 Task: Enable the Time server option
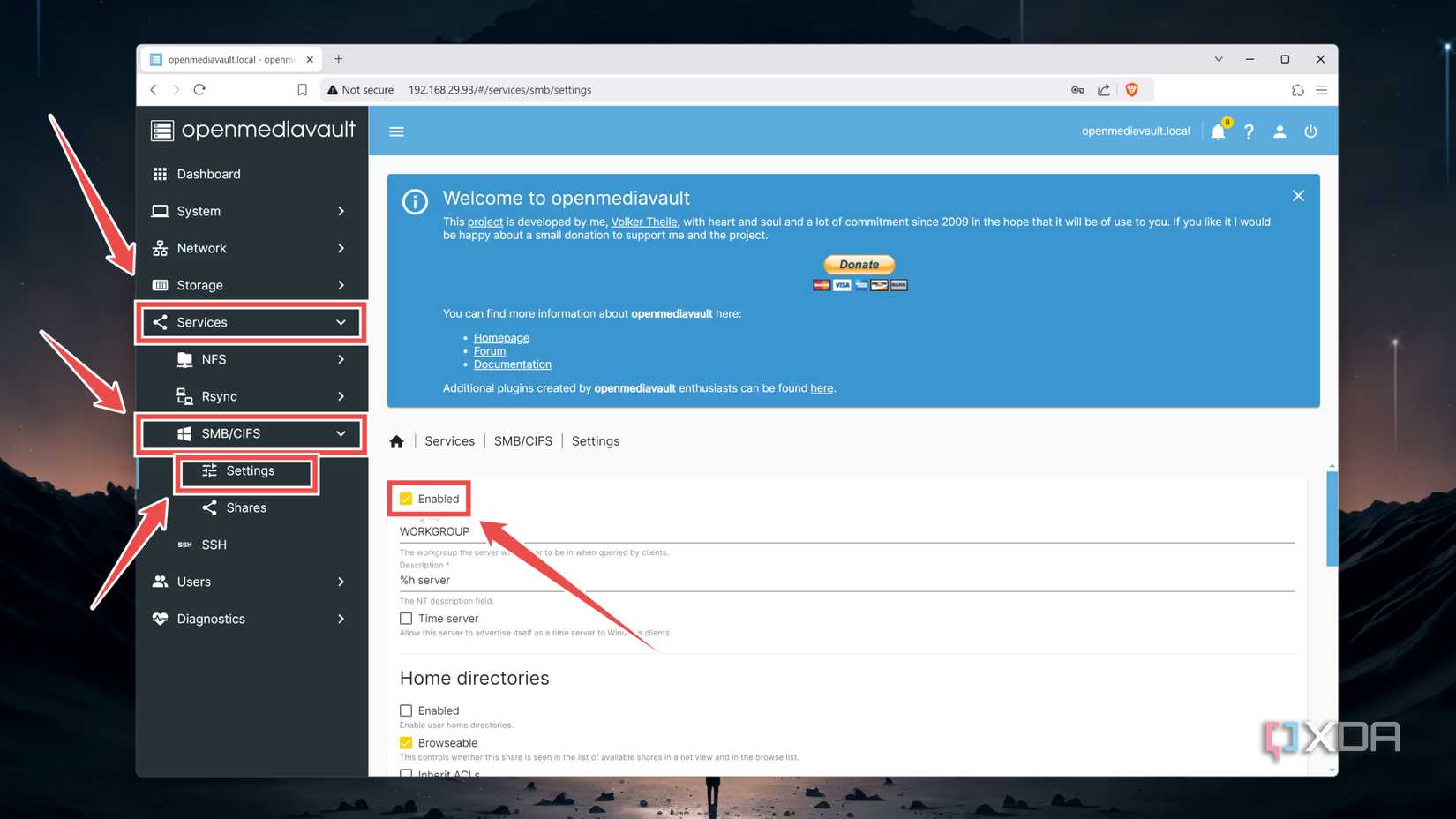click(406, 618)
